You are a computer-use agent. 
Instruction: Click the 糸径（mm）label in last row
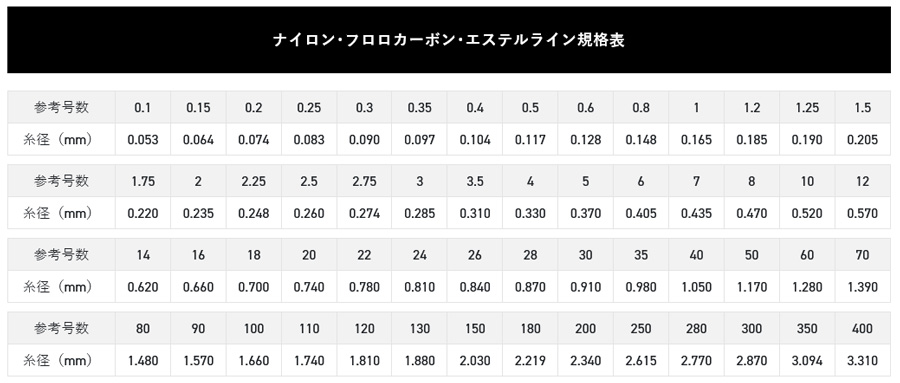59,361
